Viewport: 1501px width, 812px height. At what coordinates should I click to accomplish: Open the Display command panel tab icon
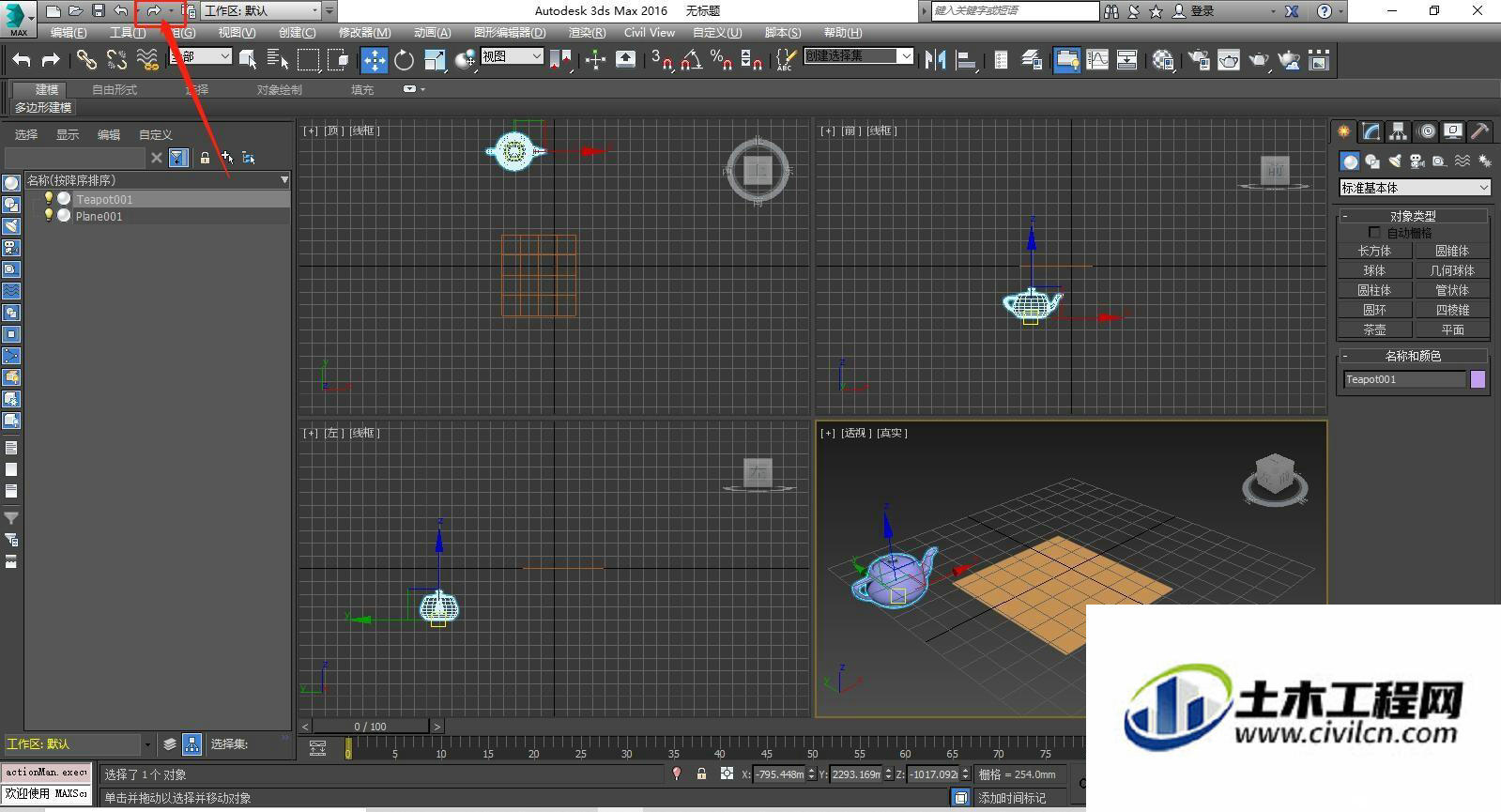click(x=1453, y=131)
